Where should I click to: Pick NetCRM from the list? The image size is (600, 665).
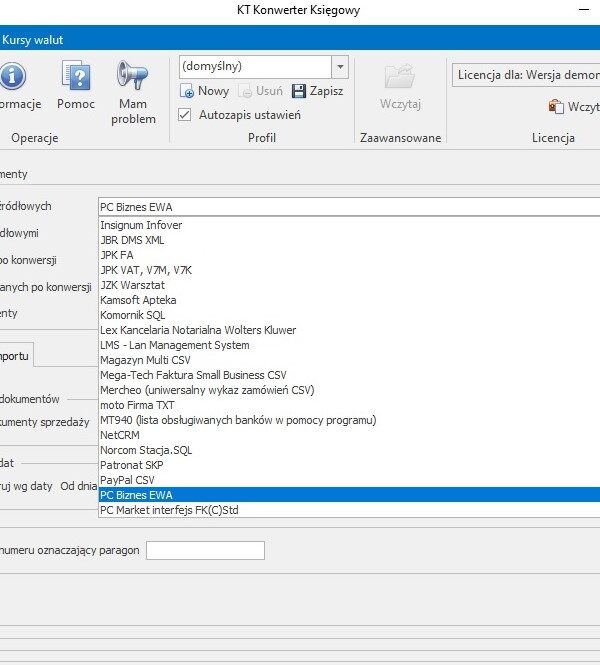350,435
